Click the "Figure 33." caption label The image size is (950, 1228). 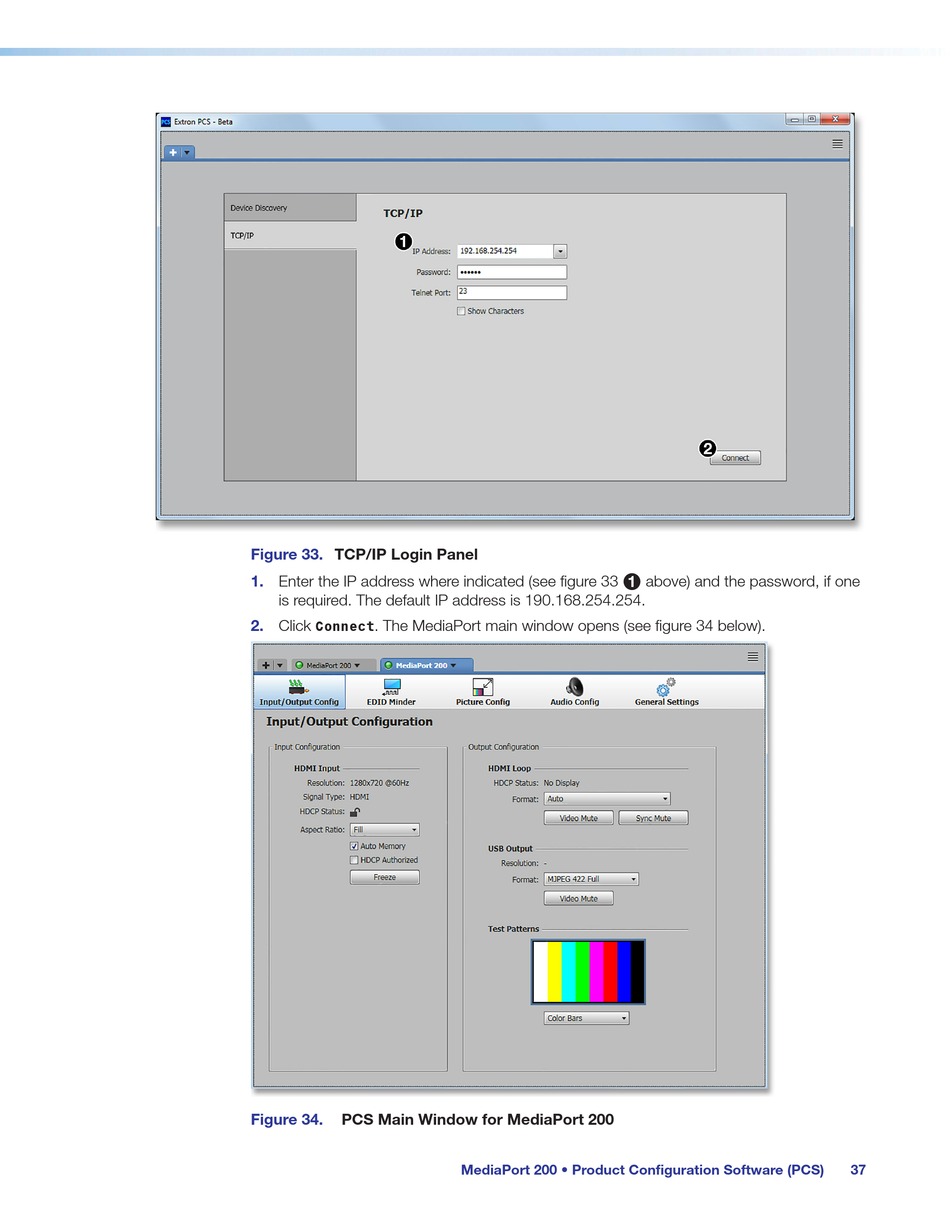[286, 554]
